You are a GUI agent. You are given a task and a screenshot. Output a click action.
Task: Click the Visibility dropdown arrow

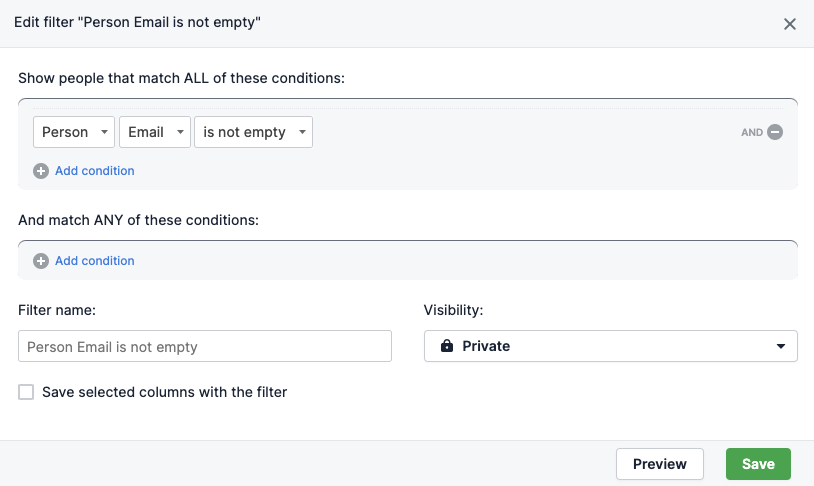coord(781,346)
